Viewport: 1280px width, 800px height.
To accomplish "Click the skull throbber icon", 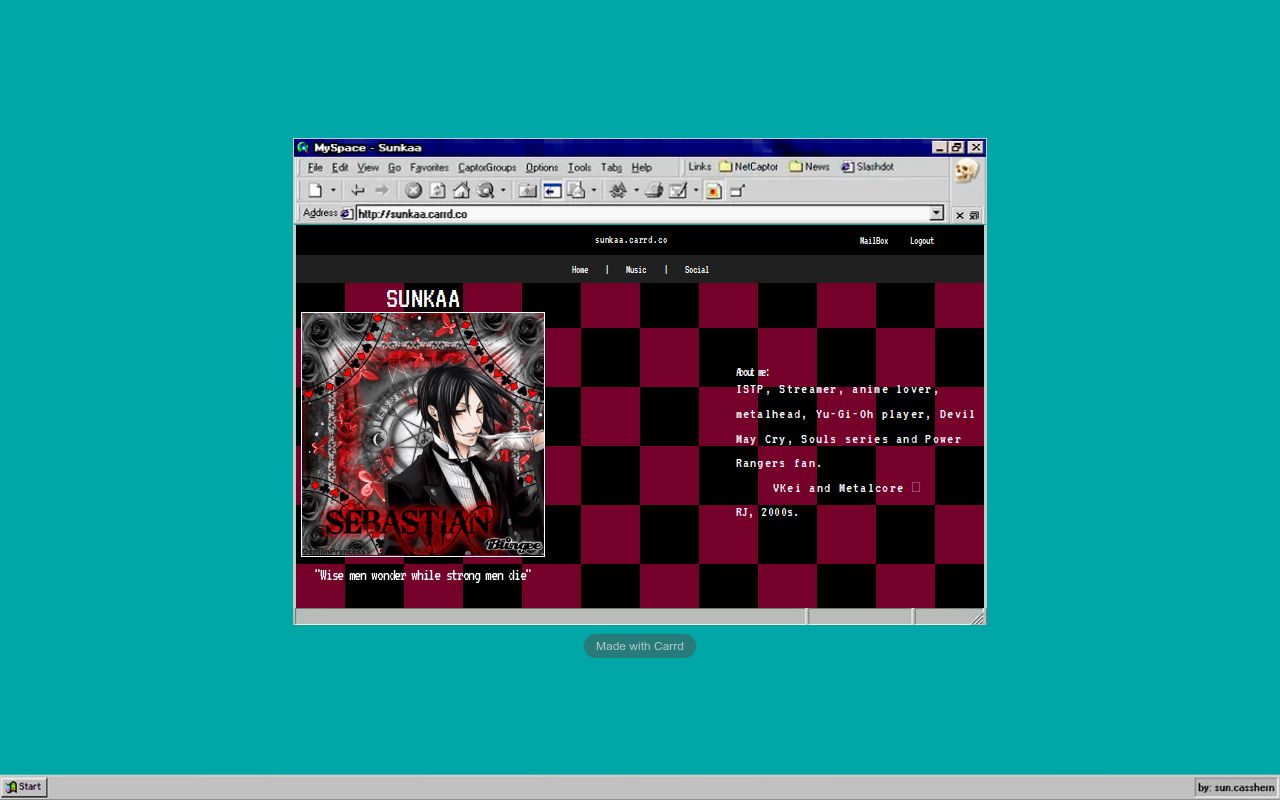I will 966,171.
